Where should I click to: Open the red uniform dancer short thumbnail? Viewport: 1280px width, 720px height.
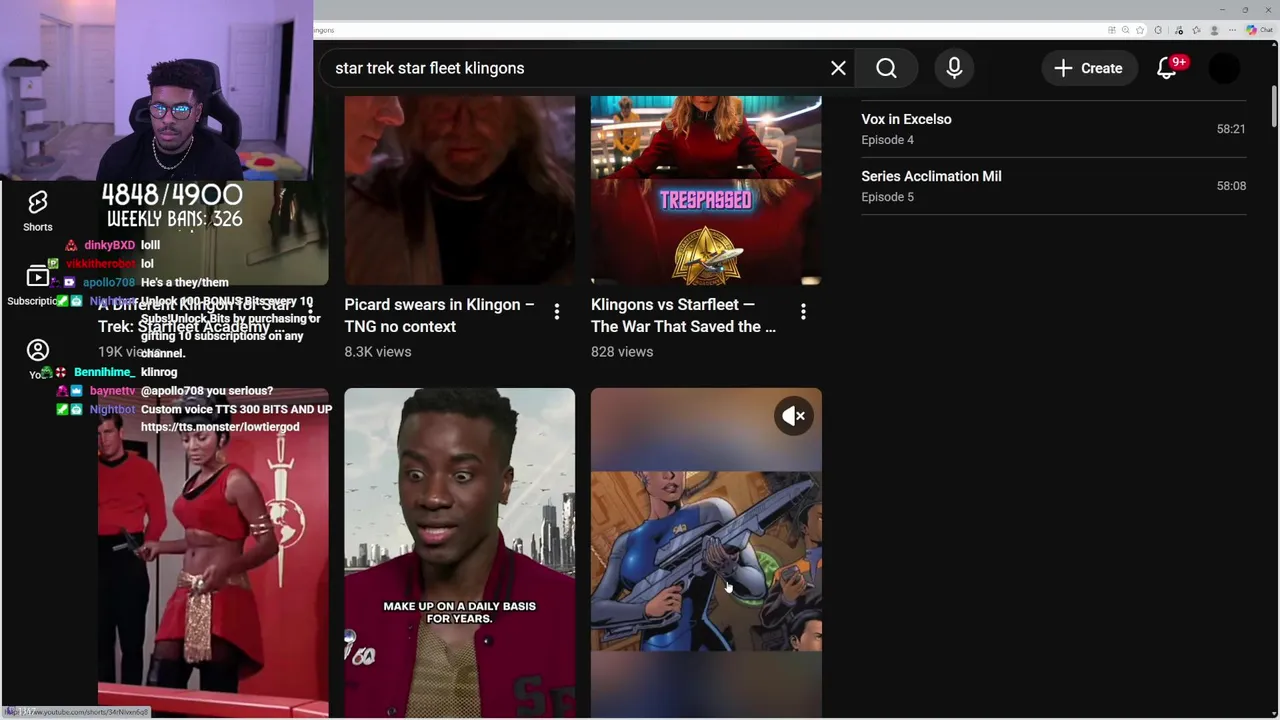(x=213, y=552)
